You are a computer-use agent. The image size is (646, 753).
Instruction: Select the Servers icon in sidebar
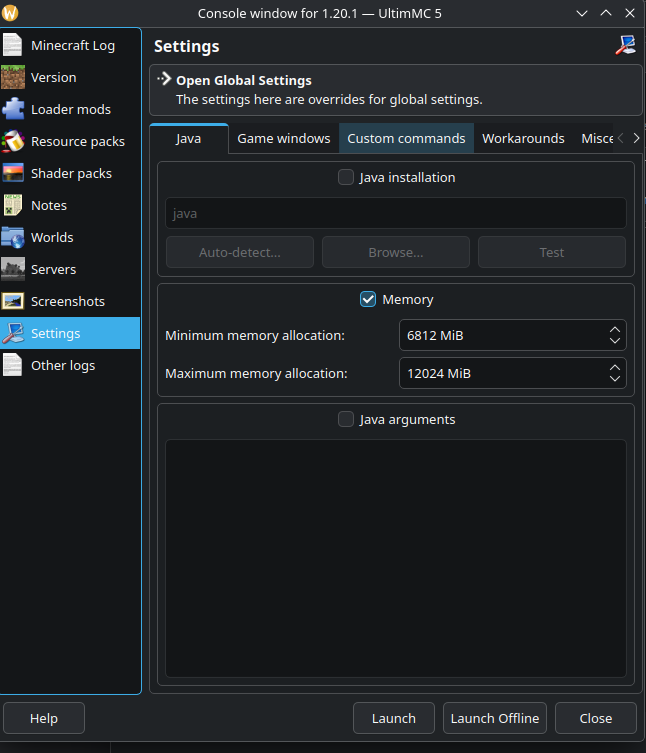pyautogui.click(x=12, y=269)
